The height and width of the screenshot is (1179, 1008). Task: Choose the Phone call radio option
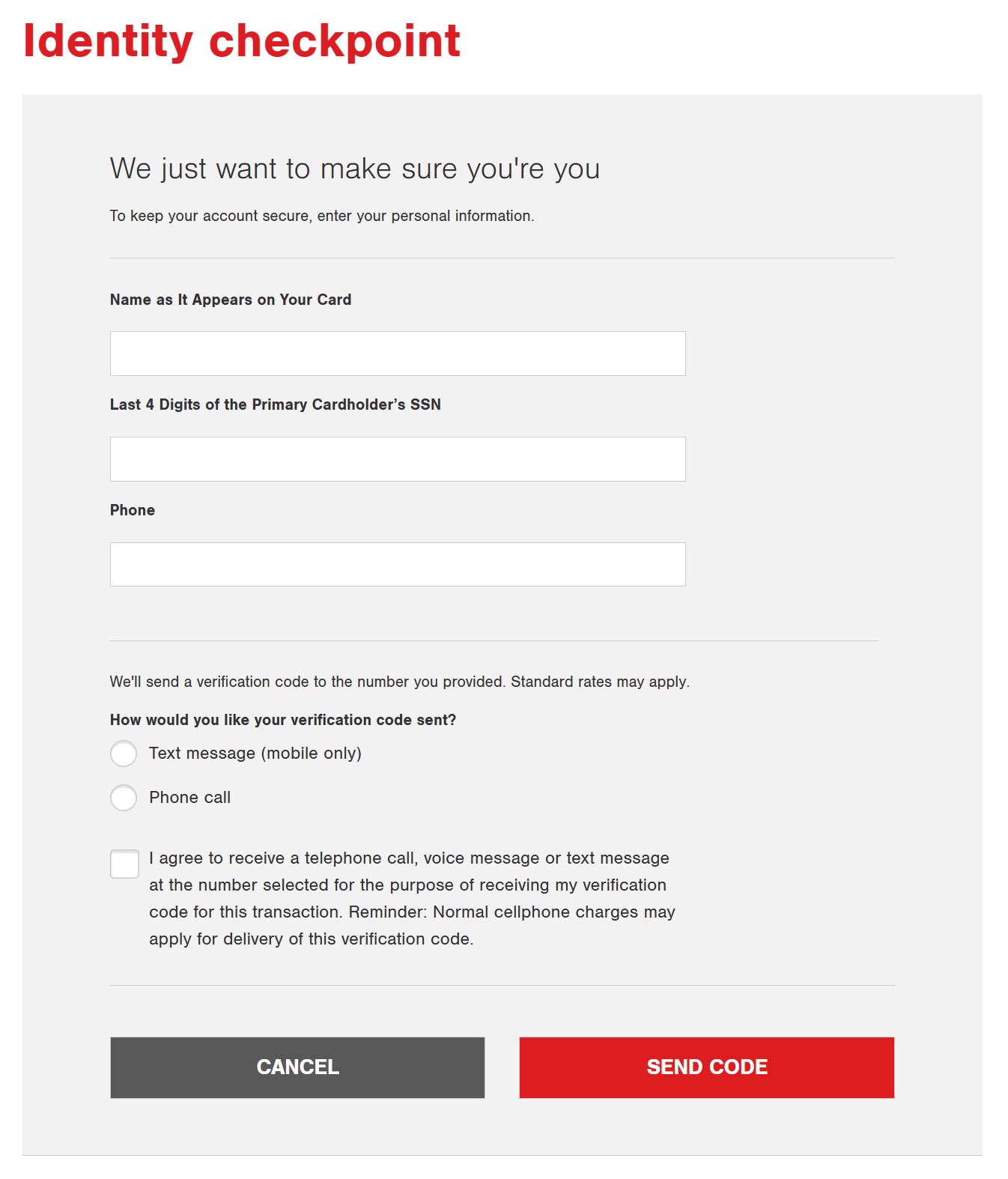[x=124, y=798]
